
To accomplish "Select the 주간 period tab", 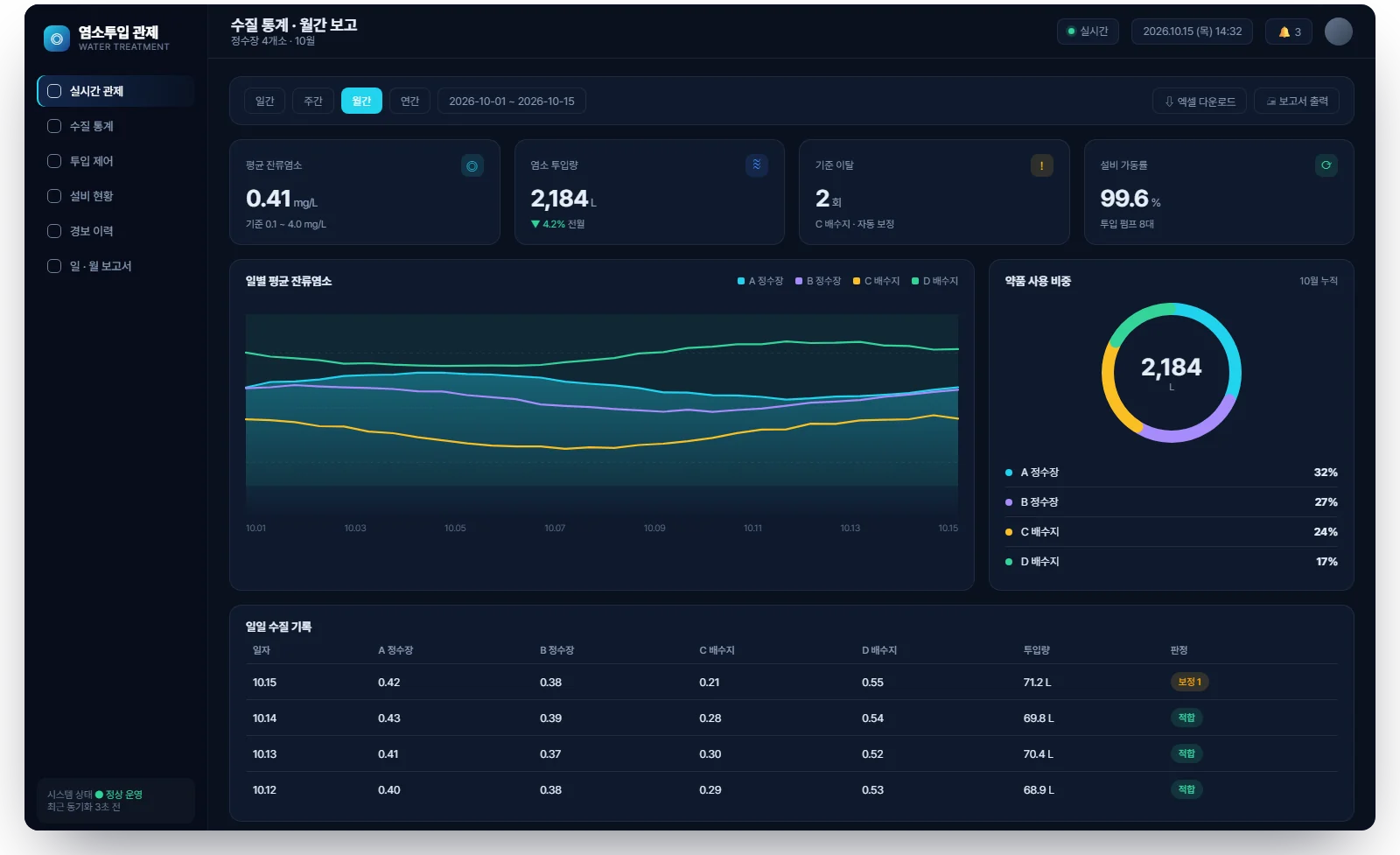I will tap(313, 101).
